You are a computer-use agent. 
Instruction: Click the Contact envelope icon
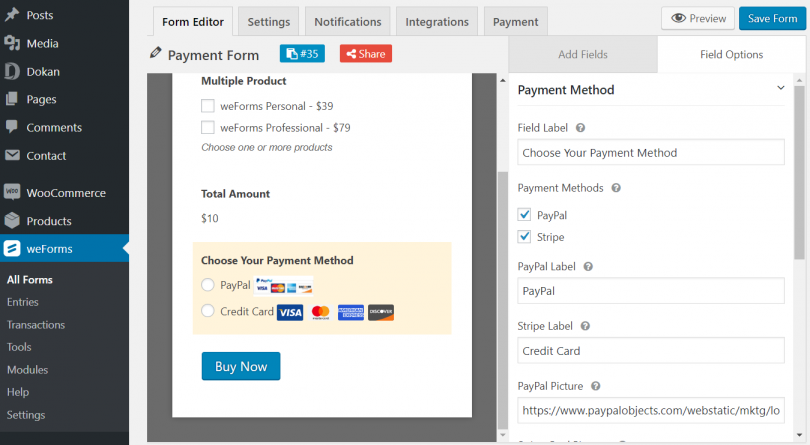point(12,155)
